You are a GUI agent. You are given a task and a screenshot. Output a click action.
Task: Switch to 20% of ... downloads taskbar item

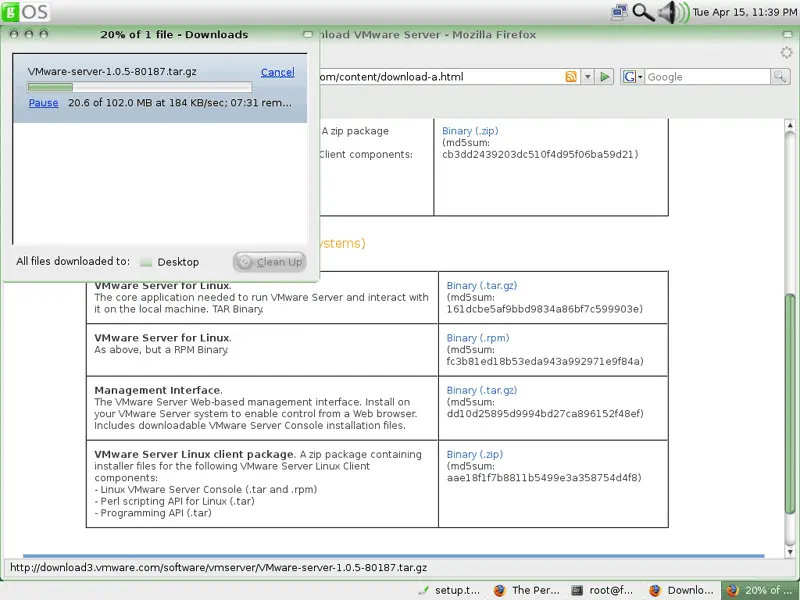click(760, 590)
